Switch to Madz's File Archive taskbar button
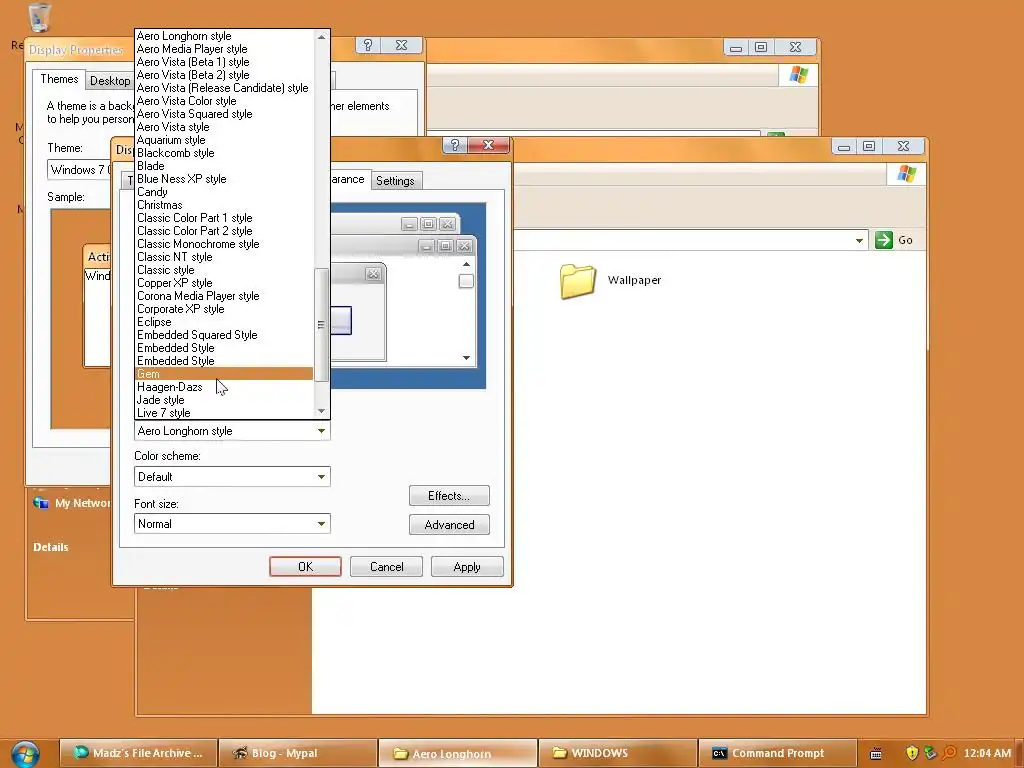Image resolution: width=1024 pixels, height=768 pixels. pos(139,753)
